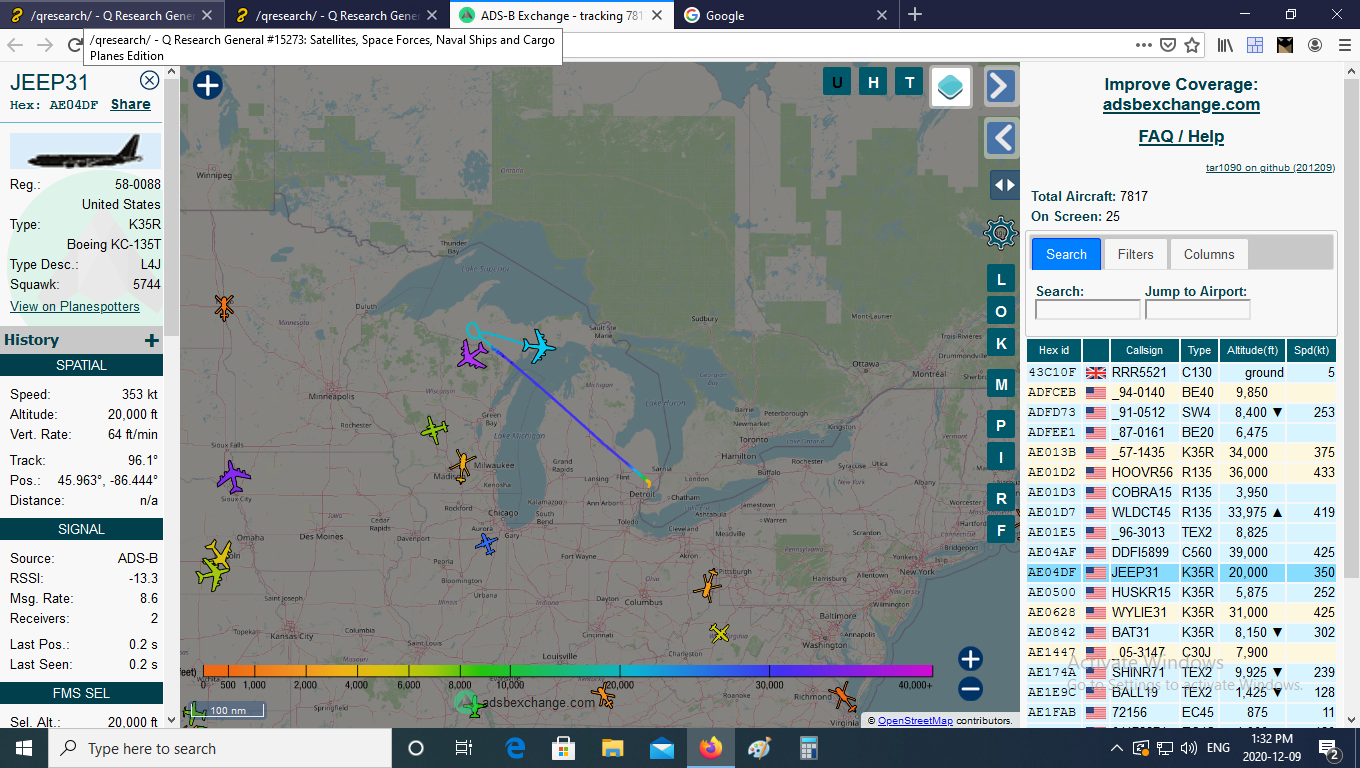This screenshot has width=1360, height=768.
Task: Click the altitude color scale bar
Action: coord(567,671)
